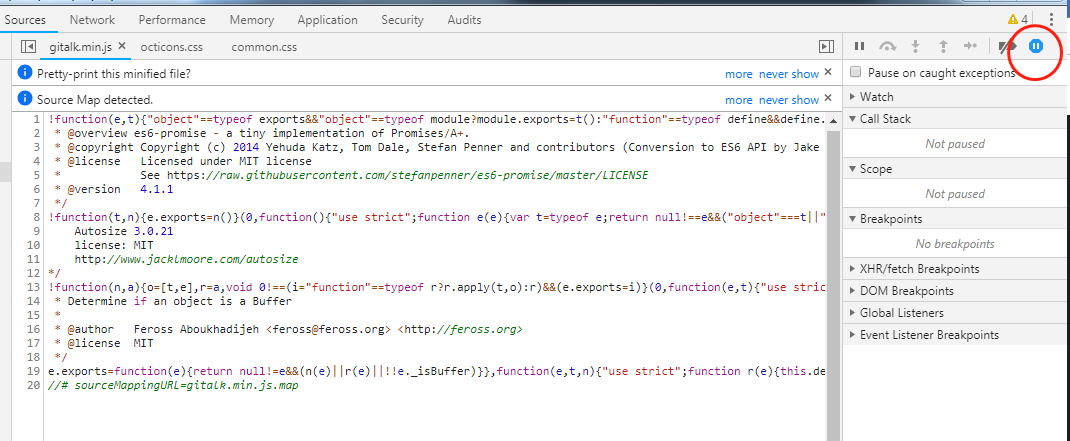Click "never show" in Source Map infobar
Image resolution: width=1070 pixels, height=441 pixels.
click(x=788, y=100)
